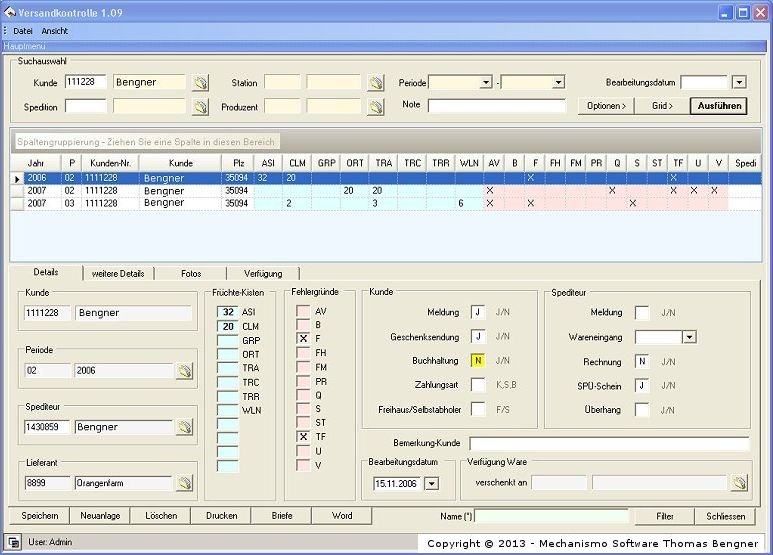Click the status bar icon beside User: Admin
The width and height of the screenshot is (773, 555).
coord(14,542)
